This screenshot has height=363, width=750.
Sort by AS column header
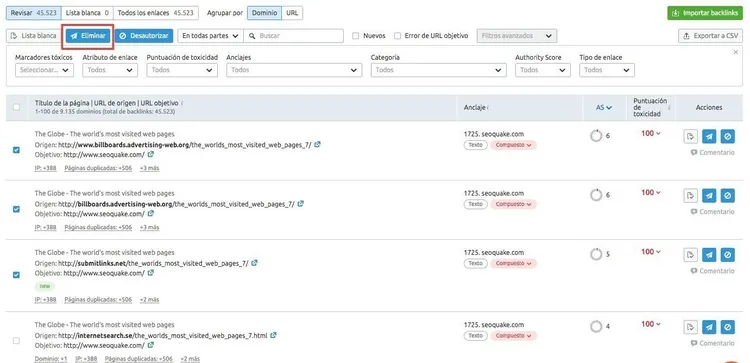tap(604, 108)
